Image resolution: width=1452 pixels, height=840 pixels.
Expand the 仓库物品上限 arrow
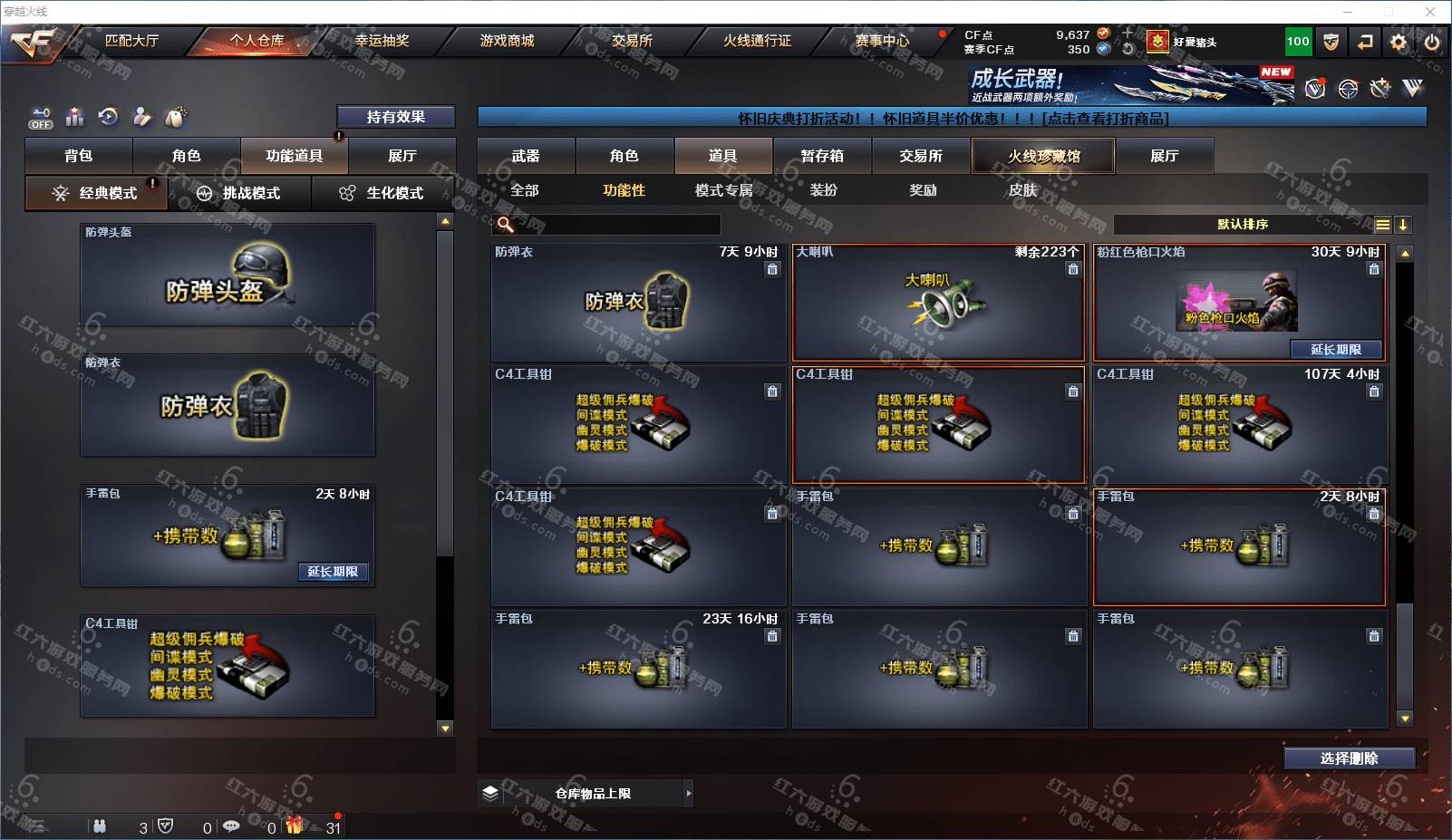click(689, 793)
